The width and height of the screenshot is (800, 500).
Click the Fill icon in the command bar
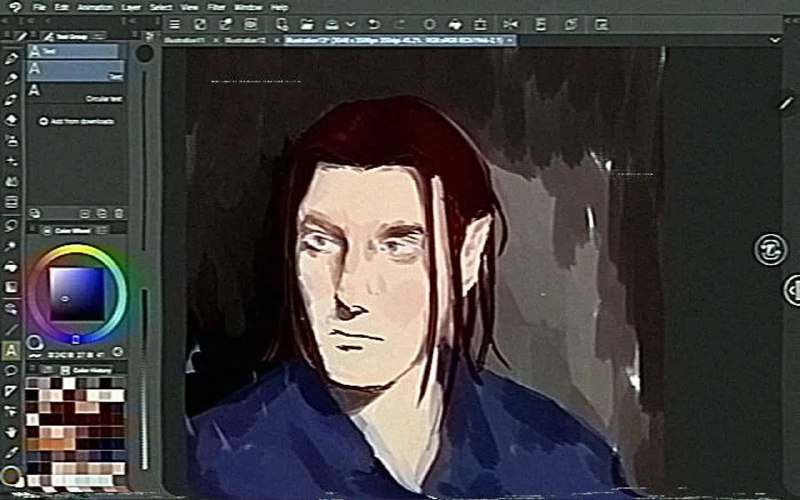[x=455, y=24]
